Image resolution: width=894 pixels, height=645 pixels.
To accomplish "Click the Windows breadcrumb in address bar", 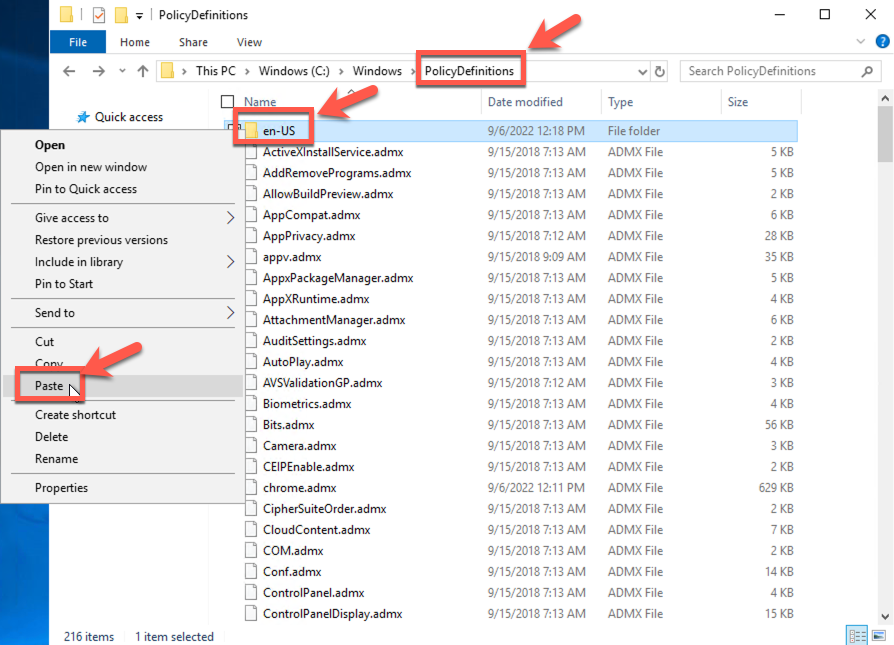I will pyautogui.click(x=377, y=71).
